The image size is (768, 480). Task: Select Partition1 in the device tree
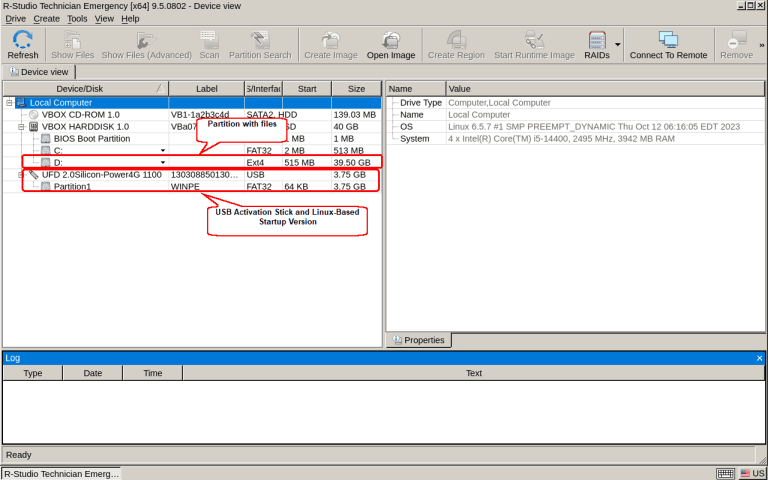tap(72, 186)
